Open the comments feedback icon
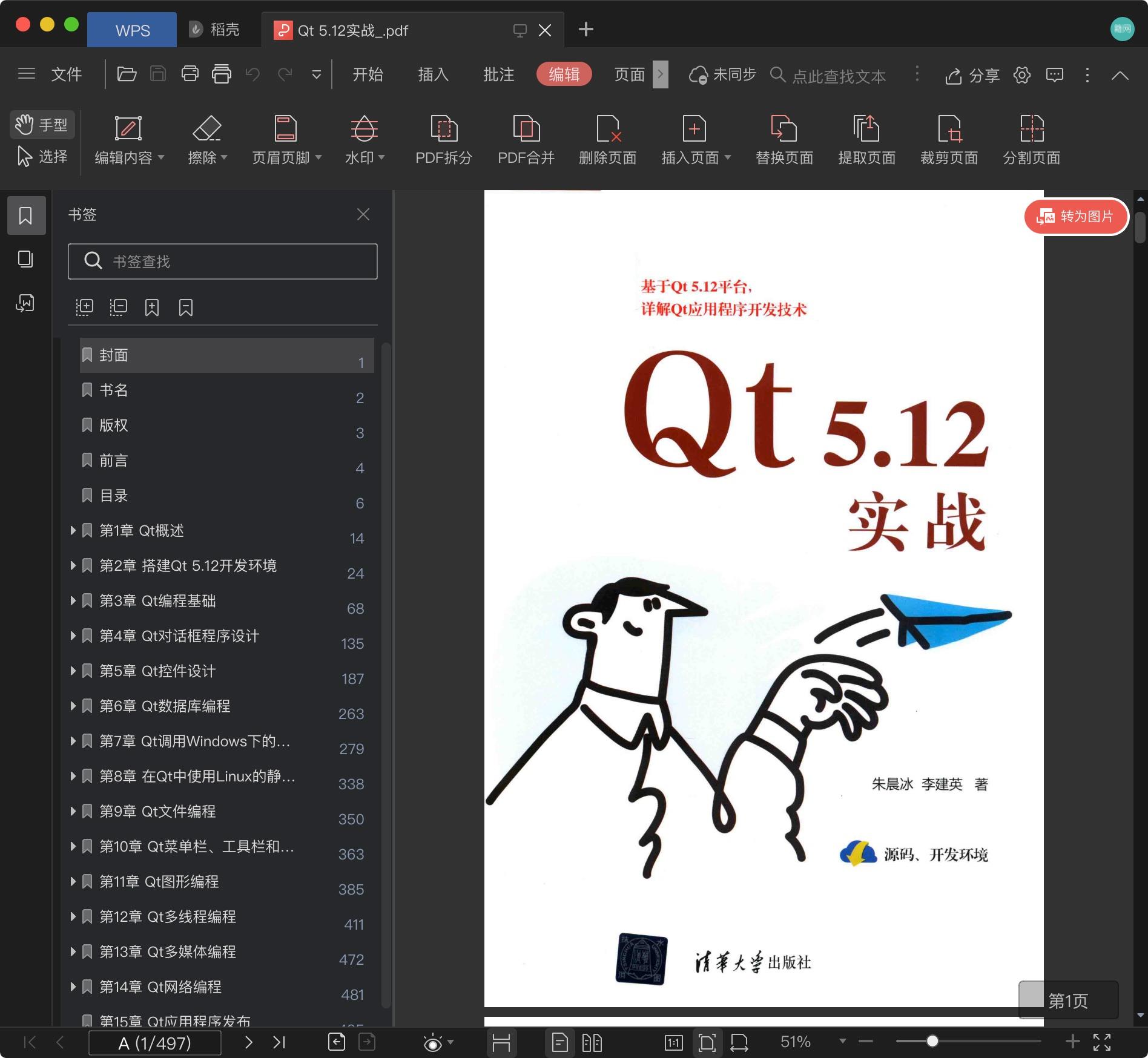The height and width of the screenshot is (1058, 1148). point(1055,75)
